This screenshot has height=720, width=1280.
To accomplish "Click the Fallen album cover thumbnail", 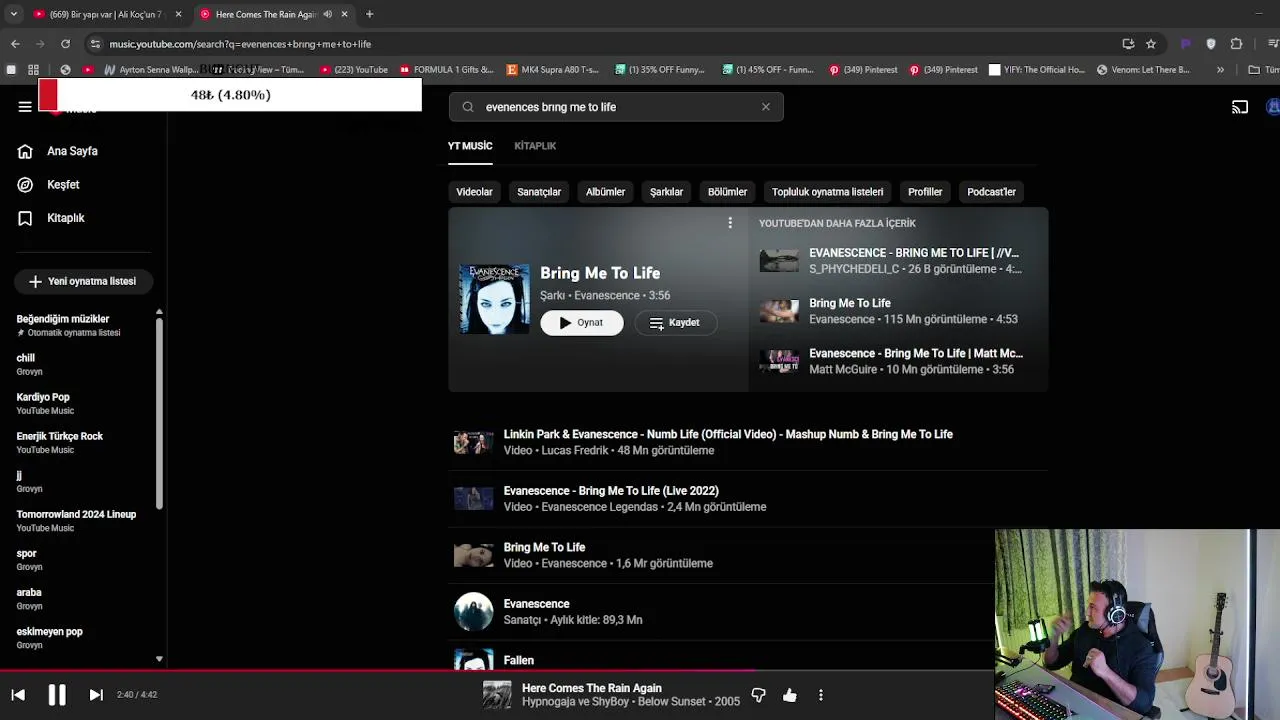I will tap(474, 660).
